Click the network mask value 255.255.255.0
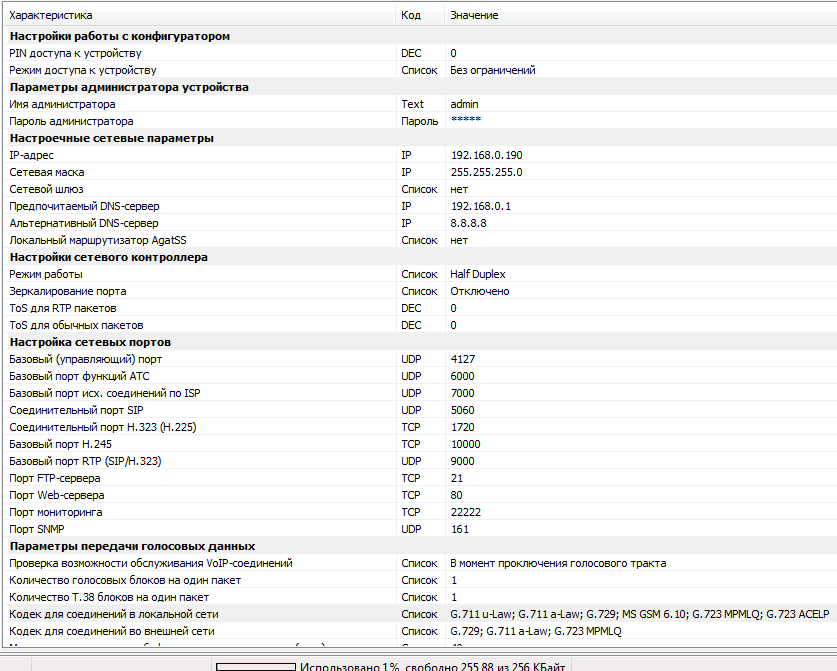 [x=486, y=172]
